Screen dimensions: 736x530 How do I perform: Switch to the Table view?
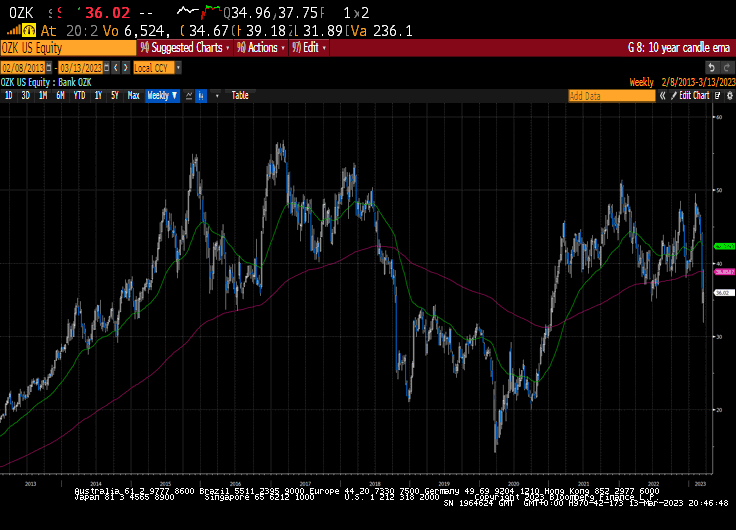(x=240, y=96)
